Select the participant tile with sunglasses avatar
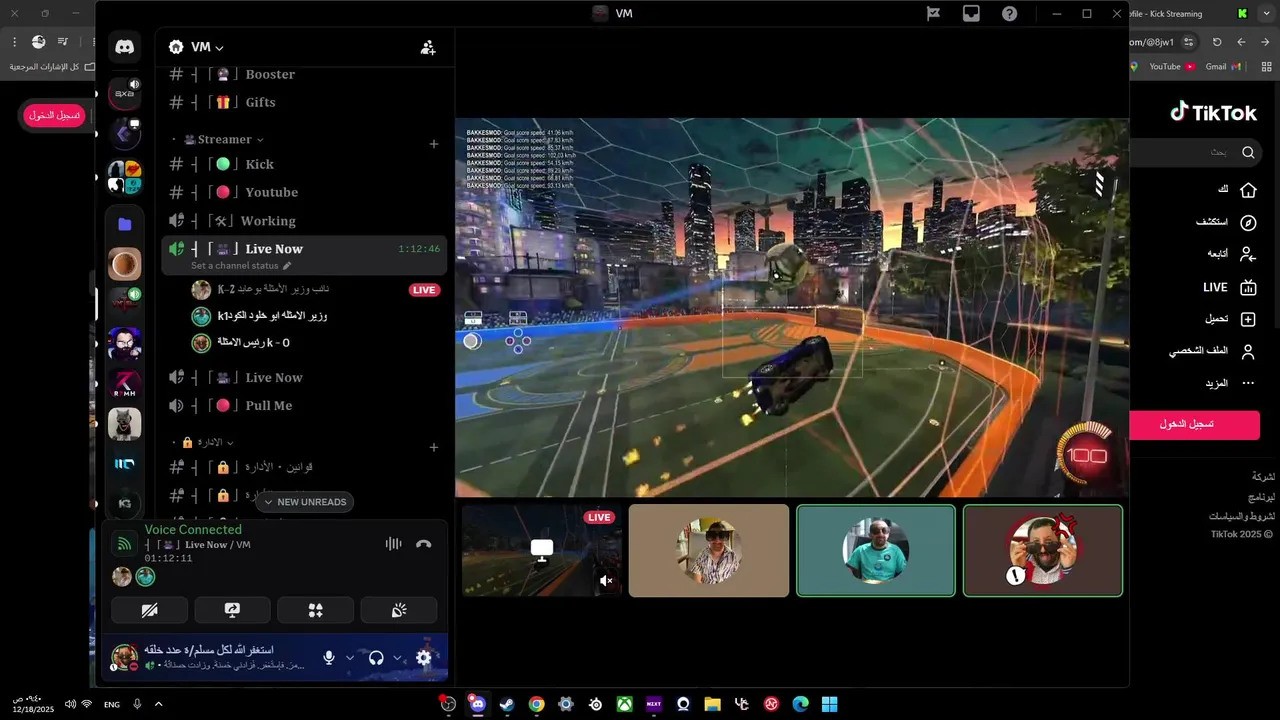The width and height of the screenshot is (1280, 720). pyautogui.click(x=1043, y=551)
